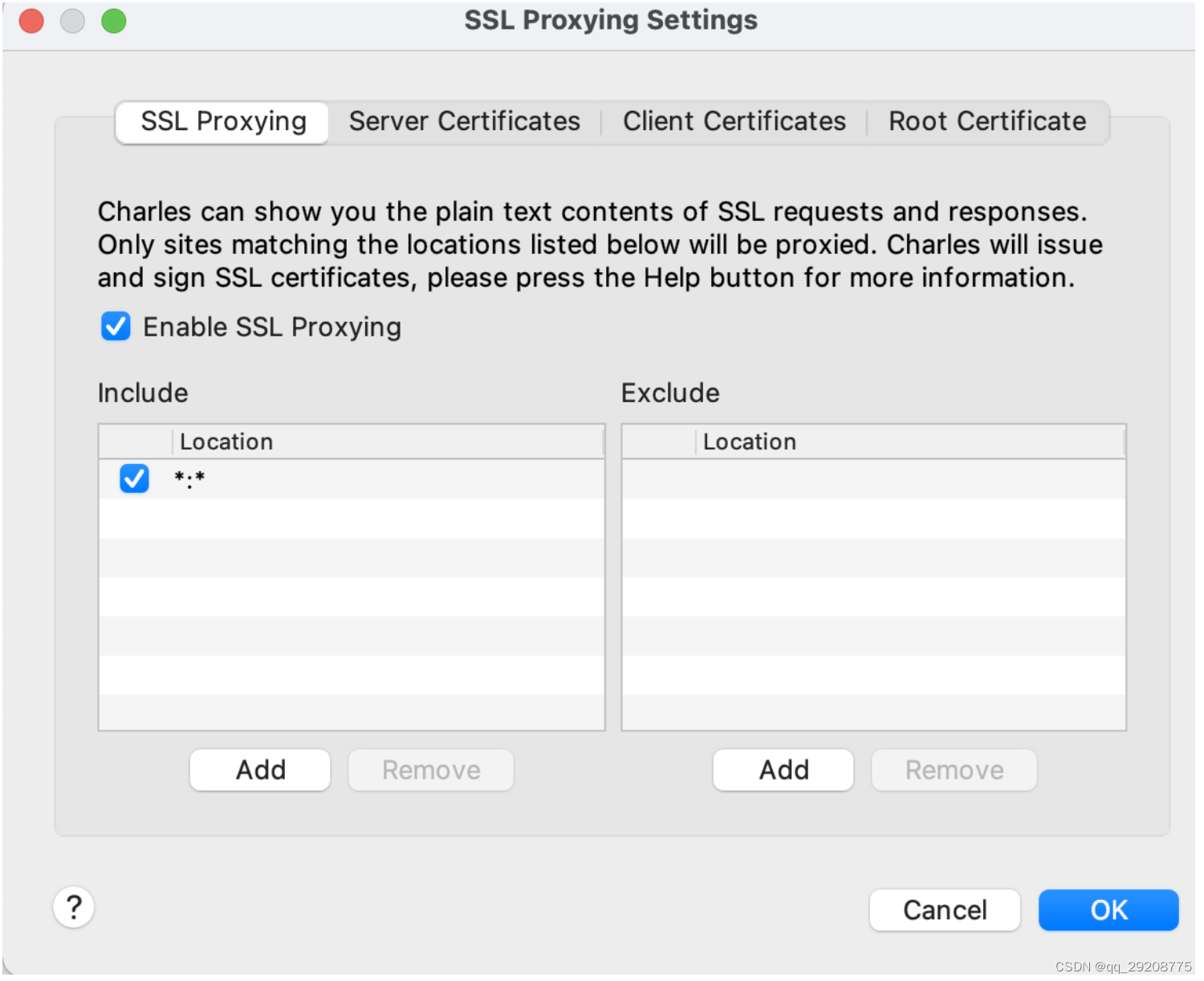This screenshot has height=981, width=1204.
Task: Click the Include Location column header
Action: tap(388, 442)
